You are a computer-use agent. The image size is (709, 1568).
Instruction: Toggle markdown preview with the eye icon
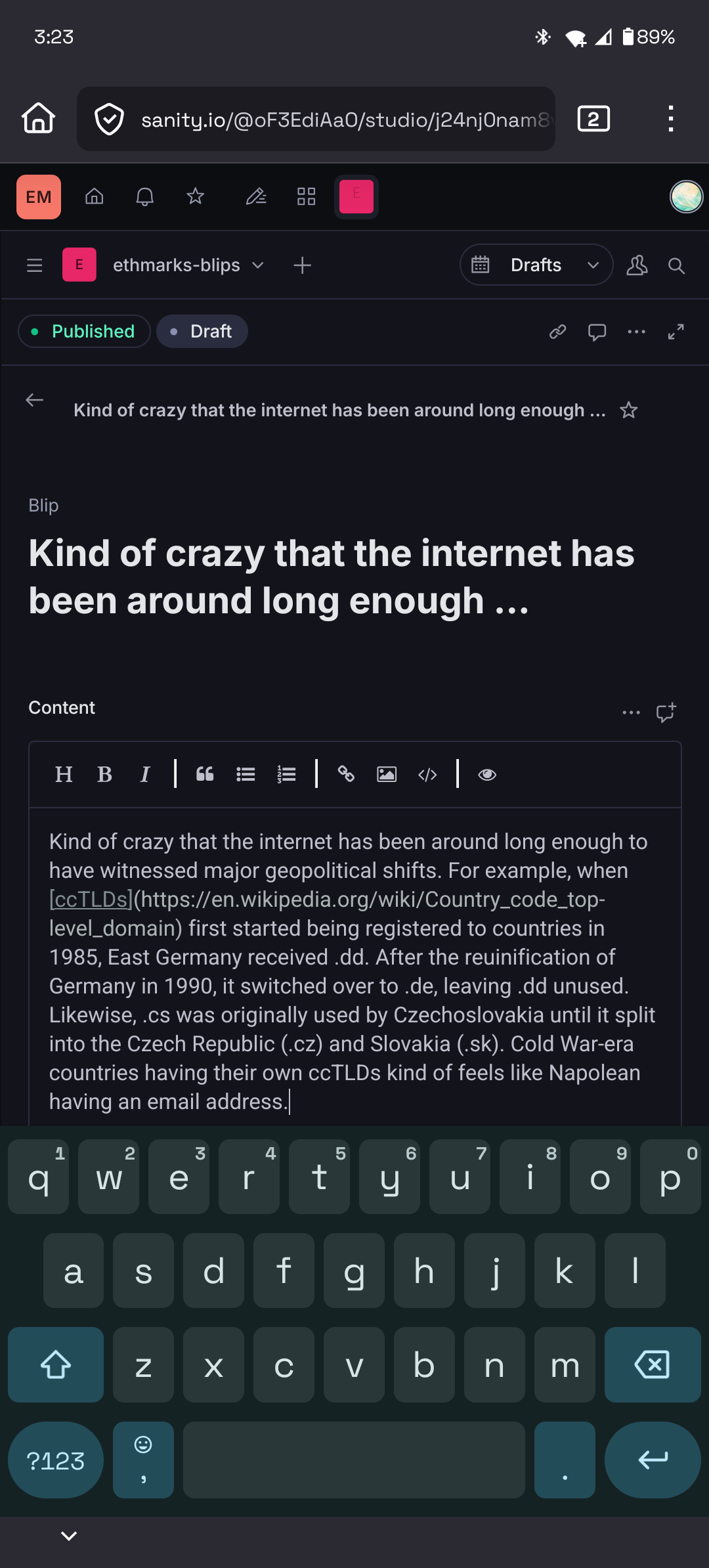pos(487,775)
